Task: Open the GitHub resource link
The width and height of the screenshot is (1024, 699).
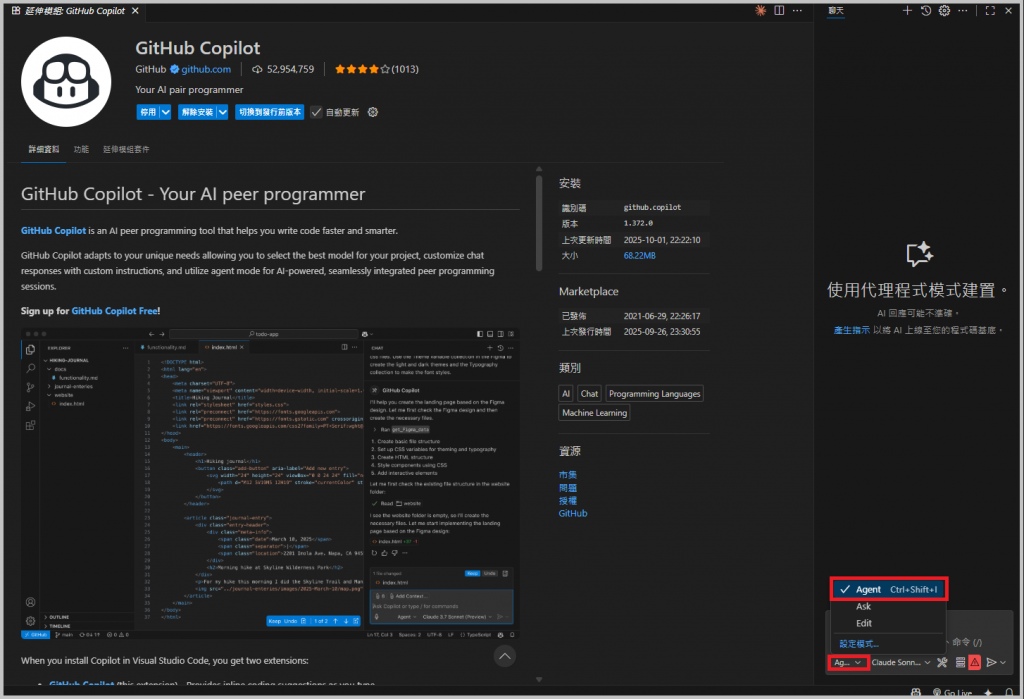Action: (x=573, y=513)
